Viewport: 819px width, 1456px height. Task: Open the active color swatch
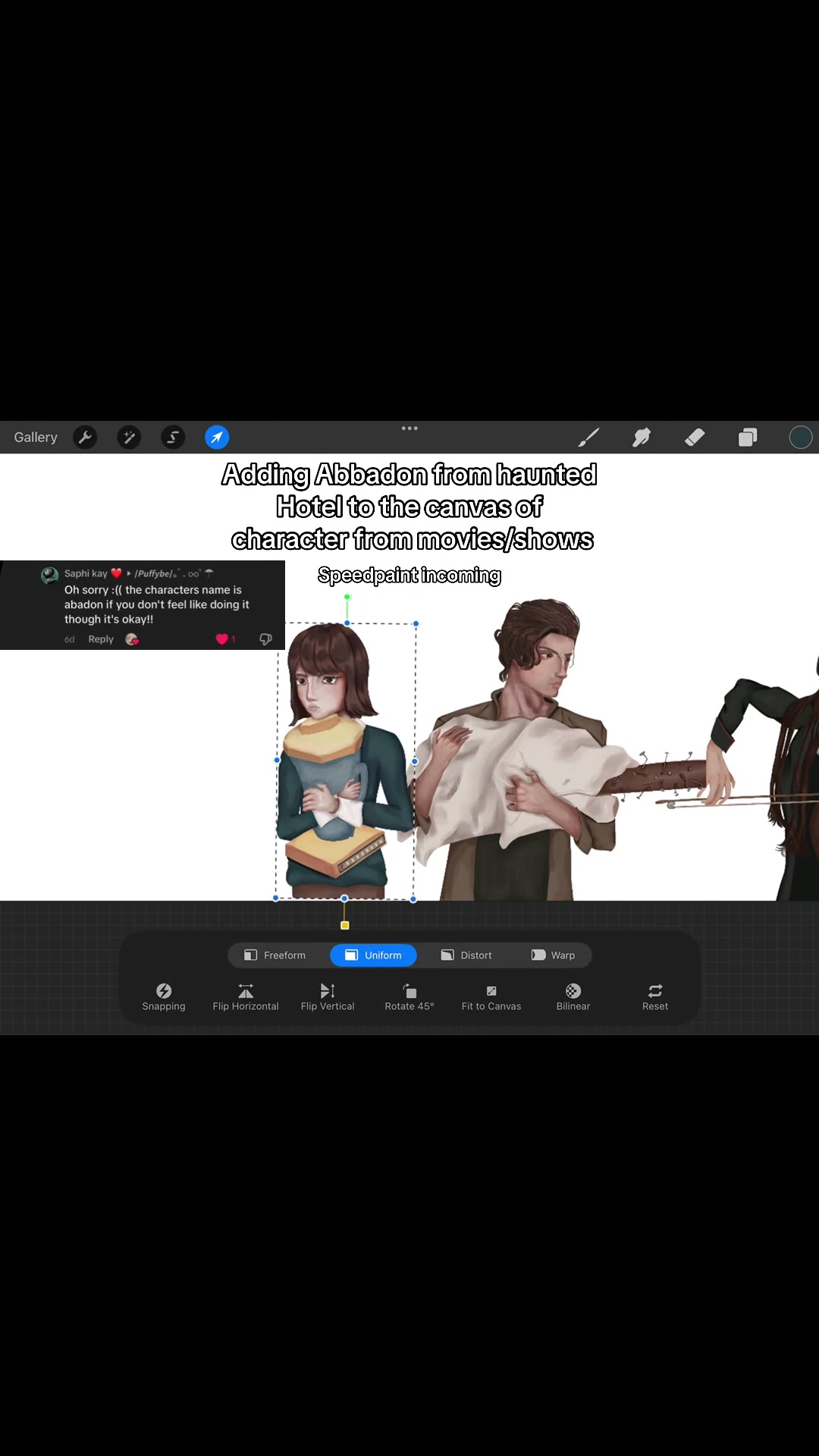pyautogui.click(x=801, y=438)
